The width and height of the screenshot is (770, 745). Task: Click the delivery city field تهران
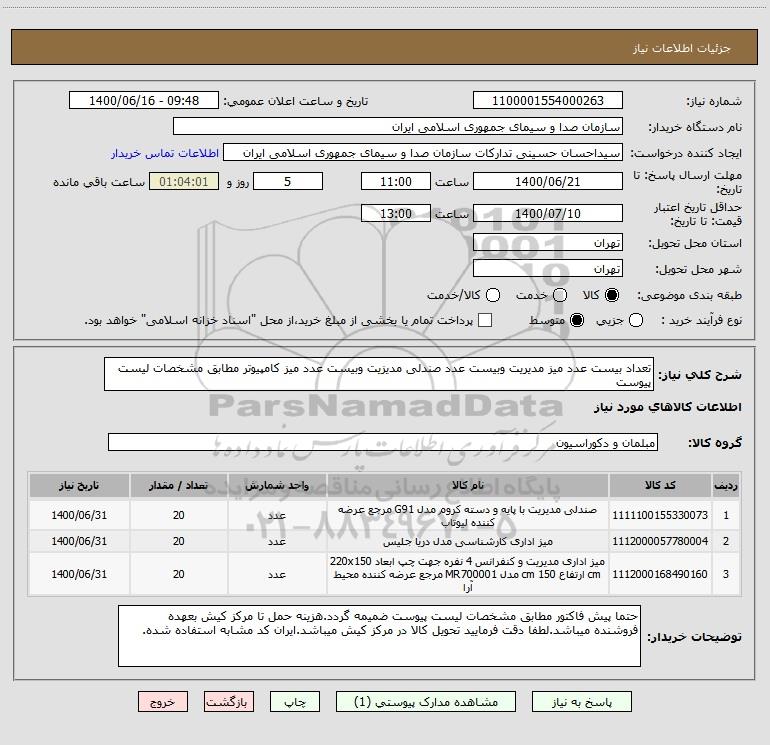tap(548, 269)
